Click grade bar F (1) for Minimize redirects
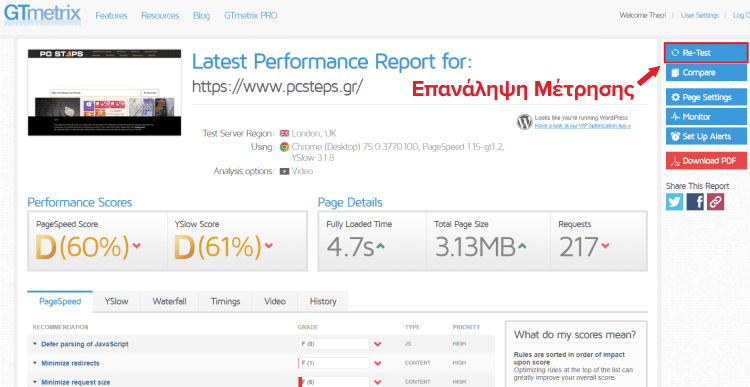This screenshot has width=750, height=387. click(333, 363)
